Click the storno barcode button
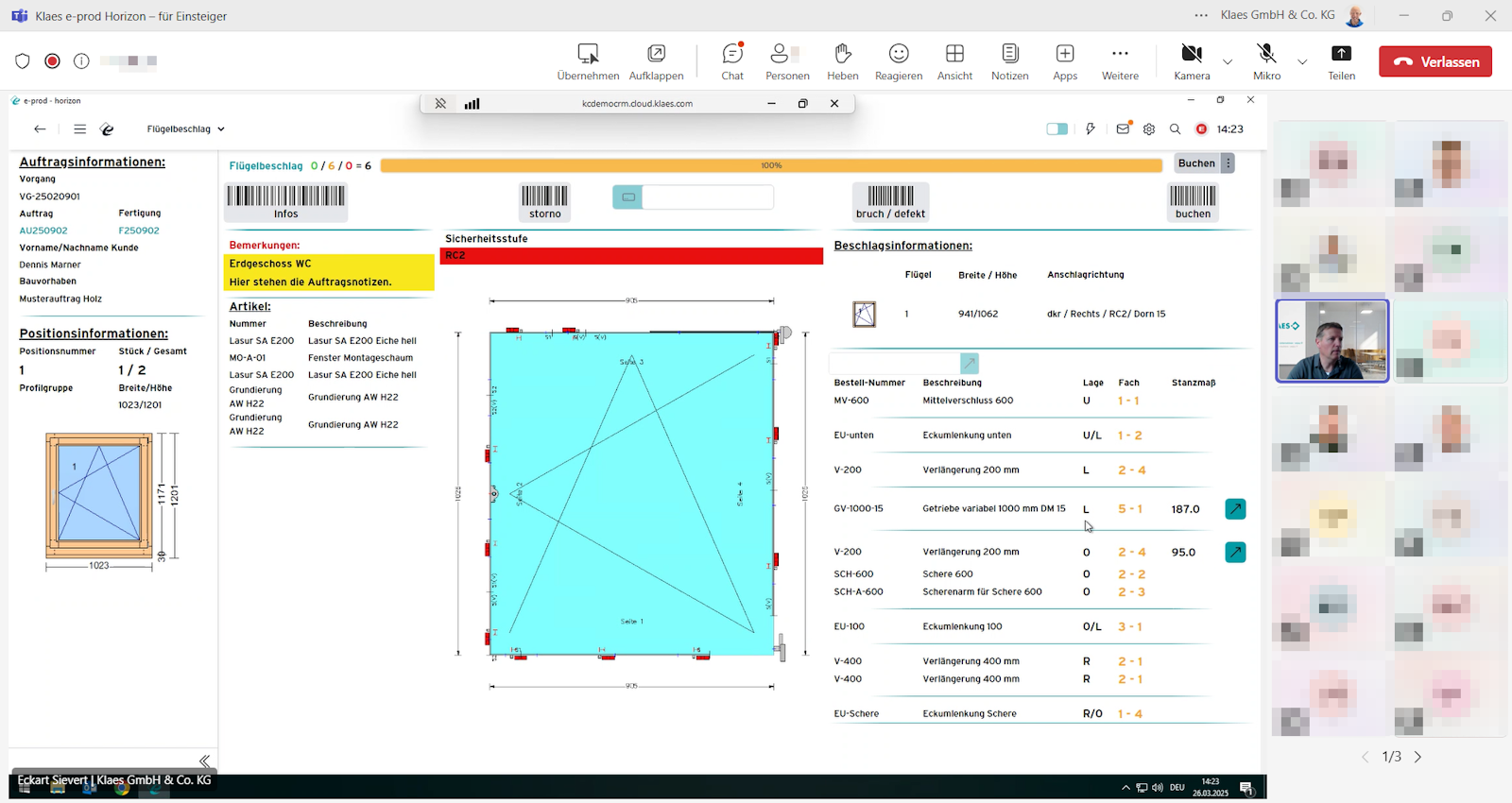The image size is (1512, 803). point(544,202)
